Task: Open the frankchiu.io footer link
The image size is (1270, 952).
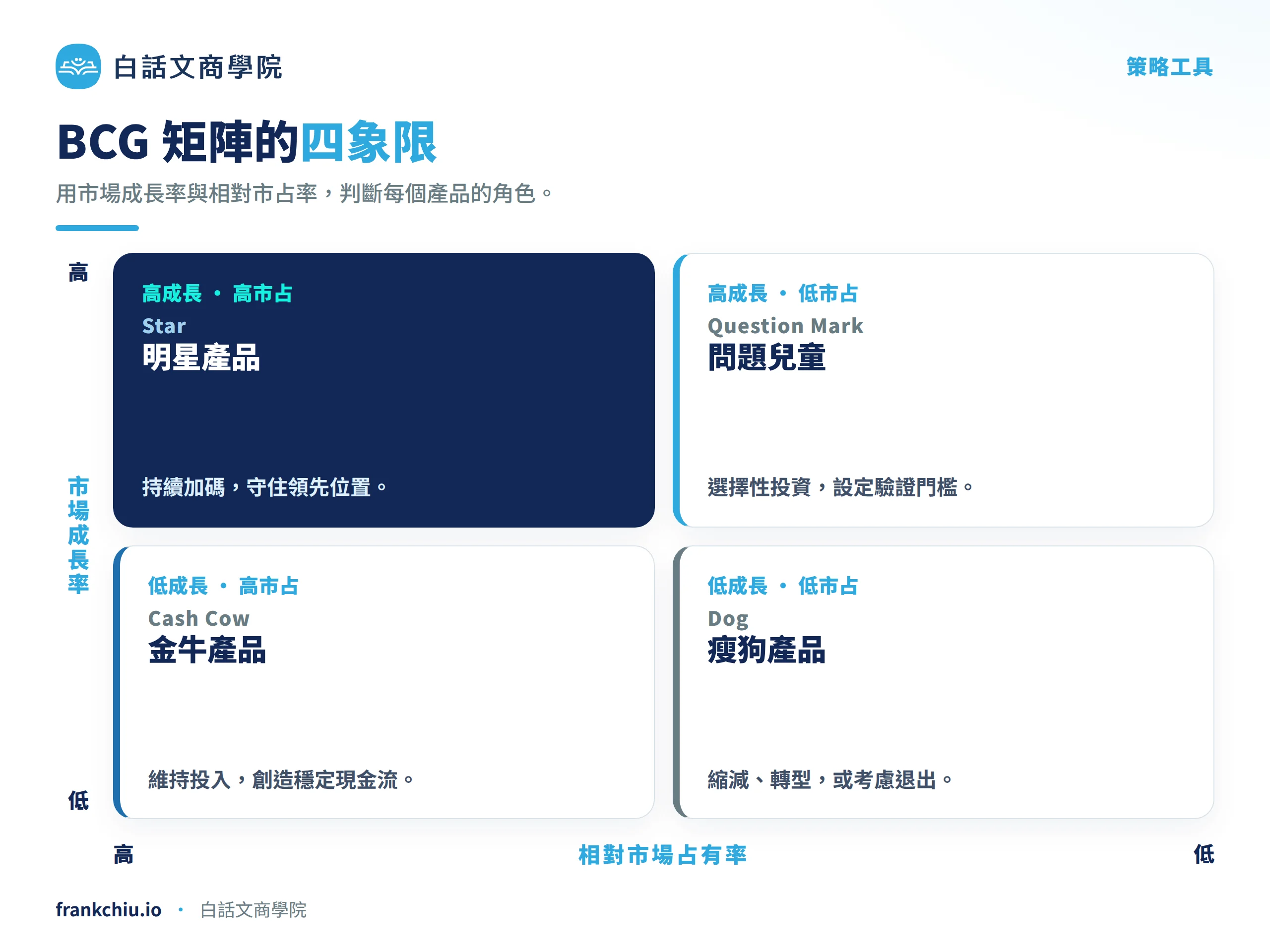Action: [109, 909]
